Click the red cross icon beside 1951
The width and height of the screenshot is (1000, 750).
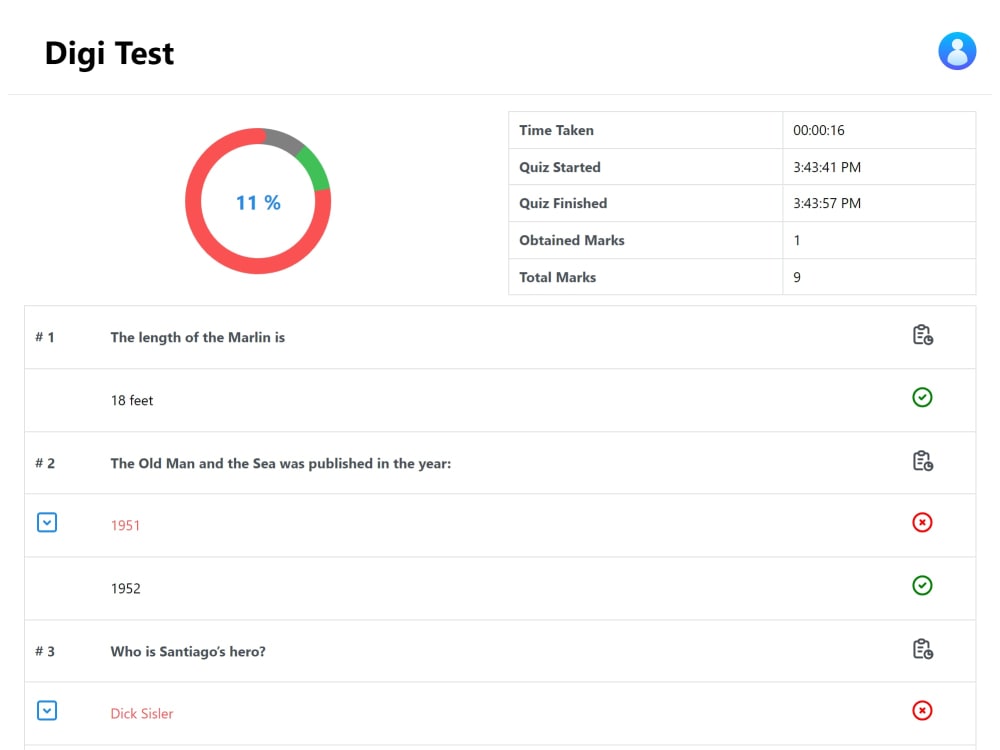click(922, 522)
